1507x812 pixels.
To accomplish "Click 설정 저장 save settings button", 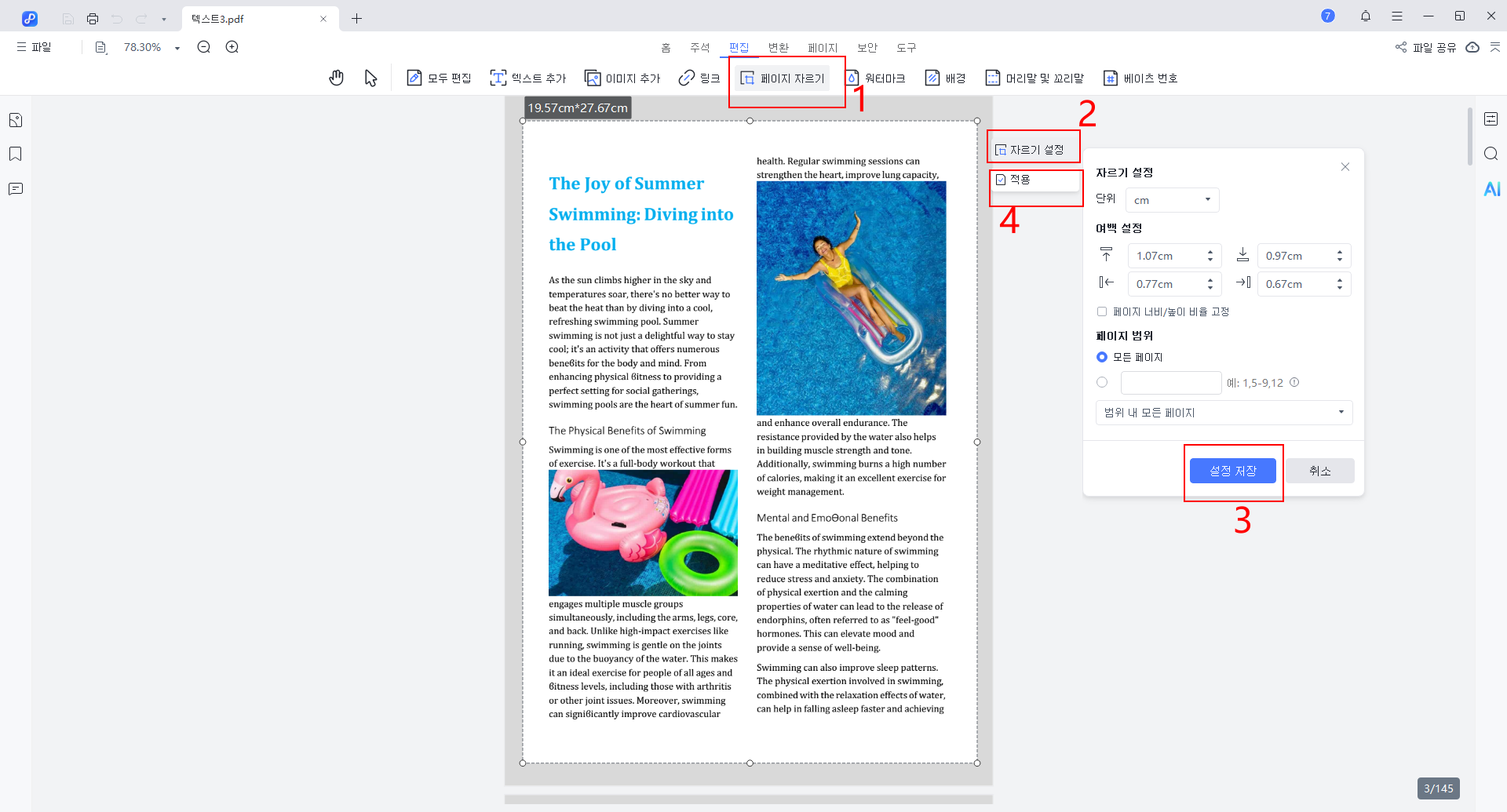I will click(1233, 471).
